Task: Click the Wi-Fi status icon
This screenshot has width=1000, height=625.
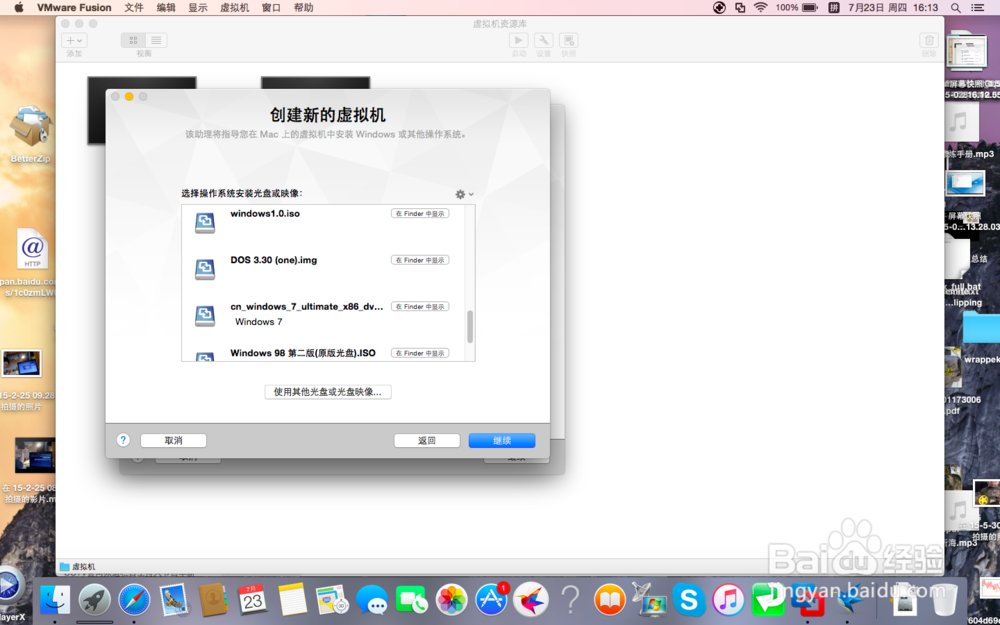Action: (x=760, y=8)
